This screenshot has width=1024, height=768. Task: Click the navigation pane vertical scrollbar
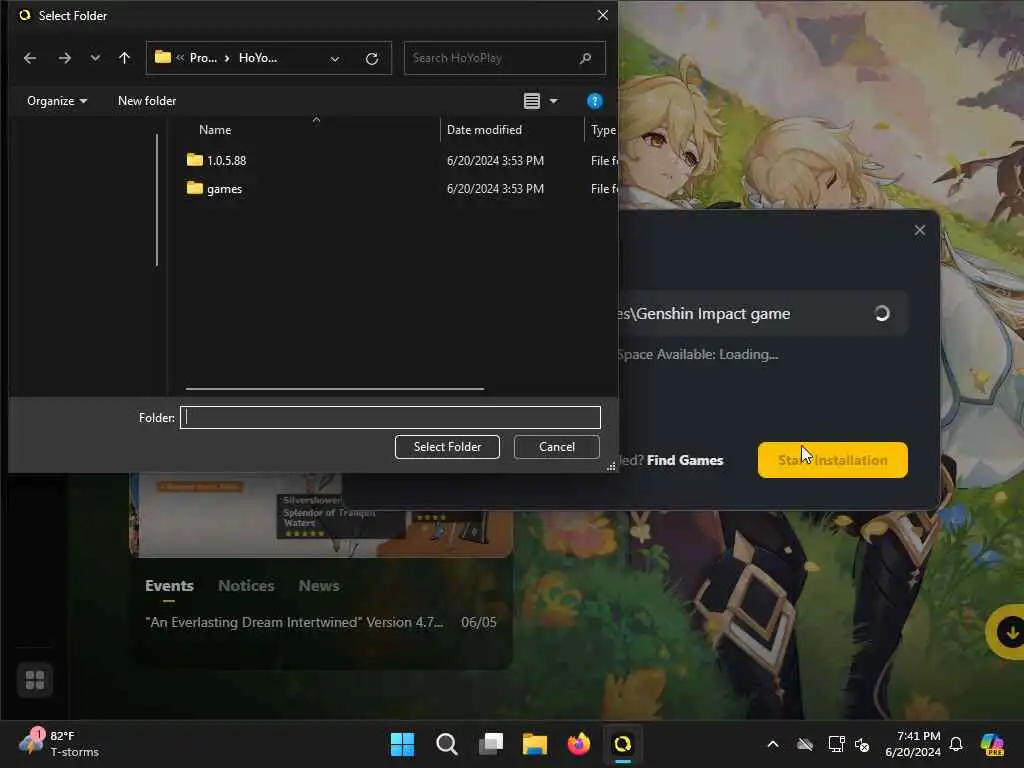coord(157,200)
